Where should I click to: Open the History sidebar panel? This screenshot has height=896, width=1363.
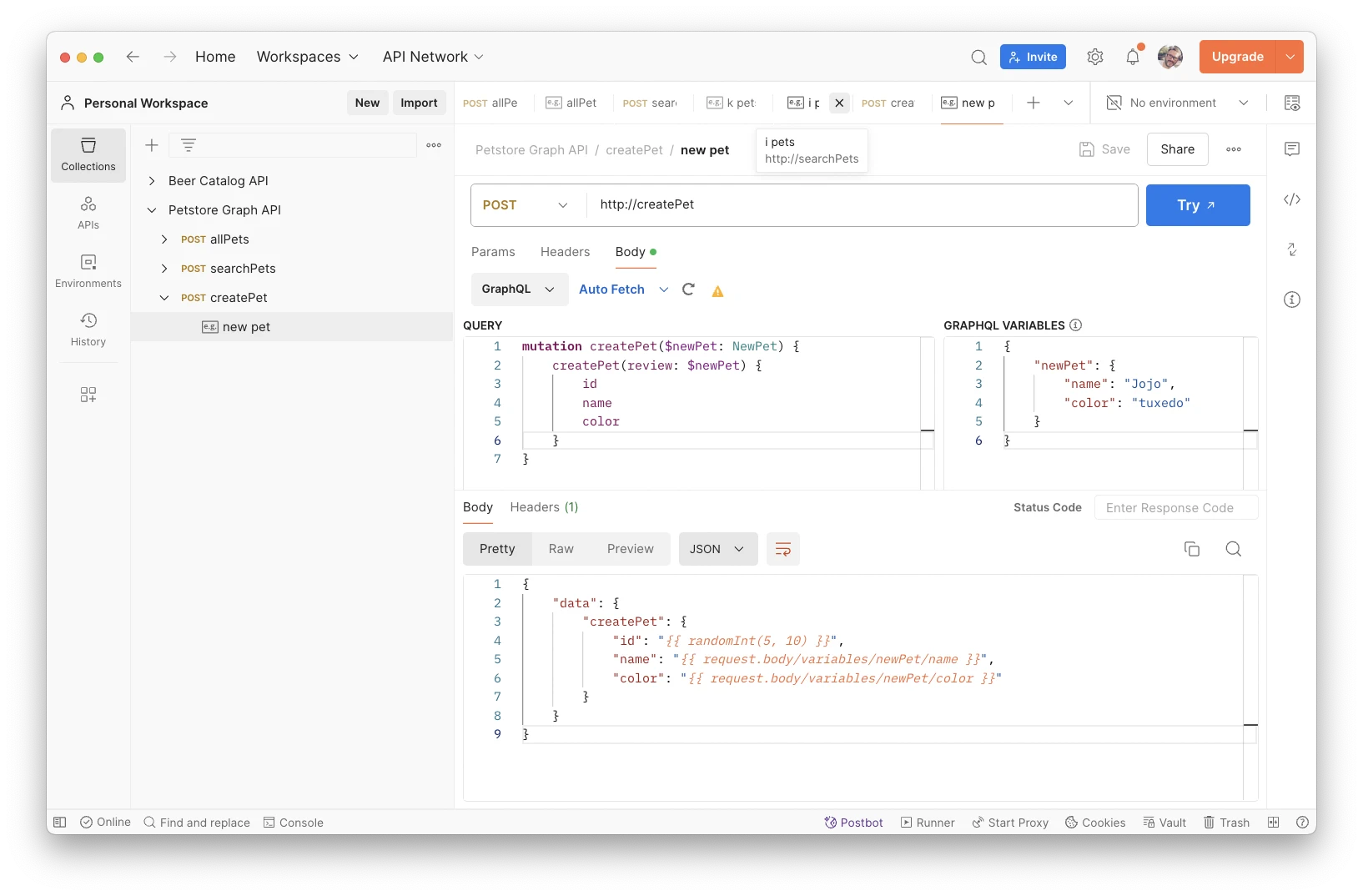(x=88, y=330)
